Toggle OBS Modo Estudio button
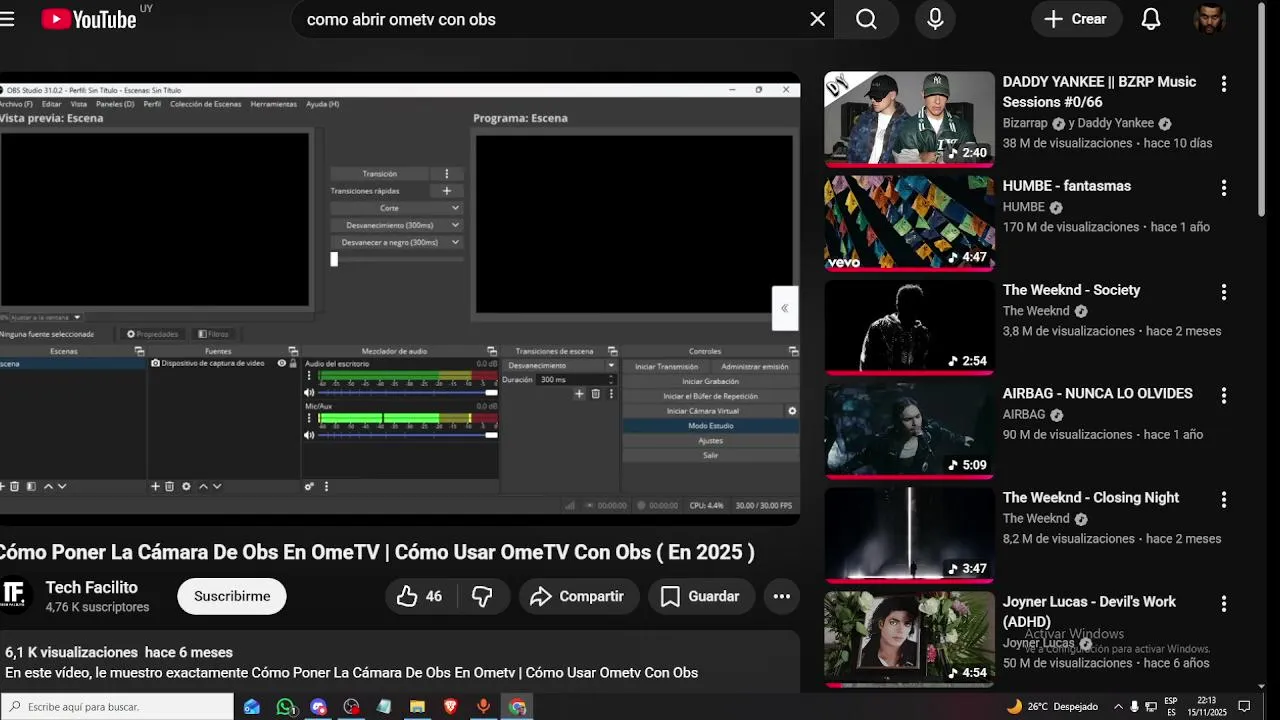Viewport: 1280px width, 720px height. point(710,426)
